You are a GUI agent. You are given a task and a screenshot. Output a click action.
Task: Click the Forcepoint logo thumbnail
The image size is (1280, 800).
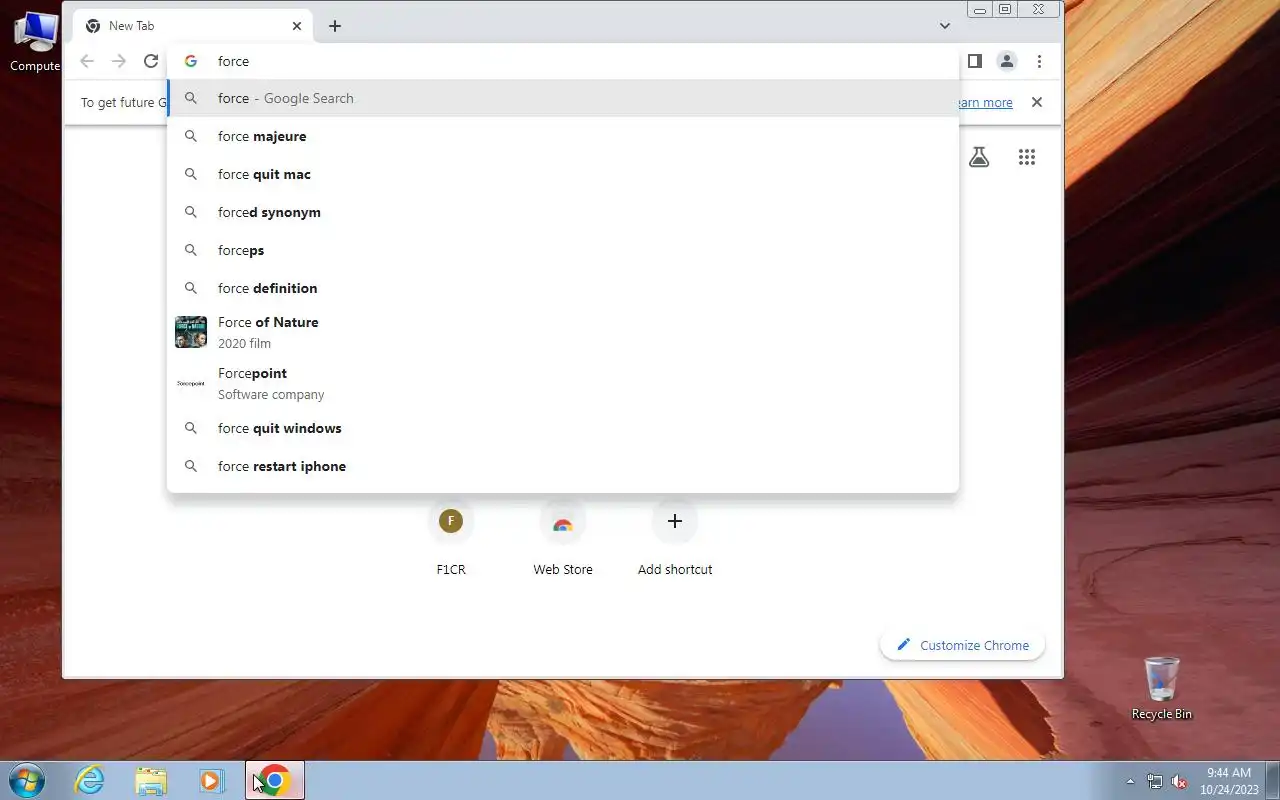click(x=191, y=383)
